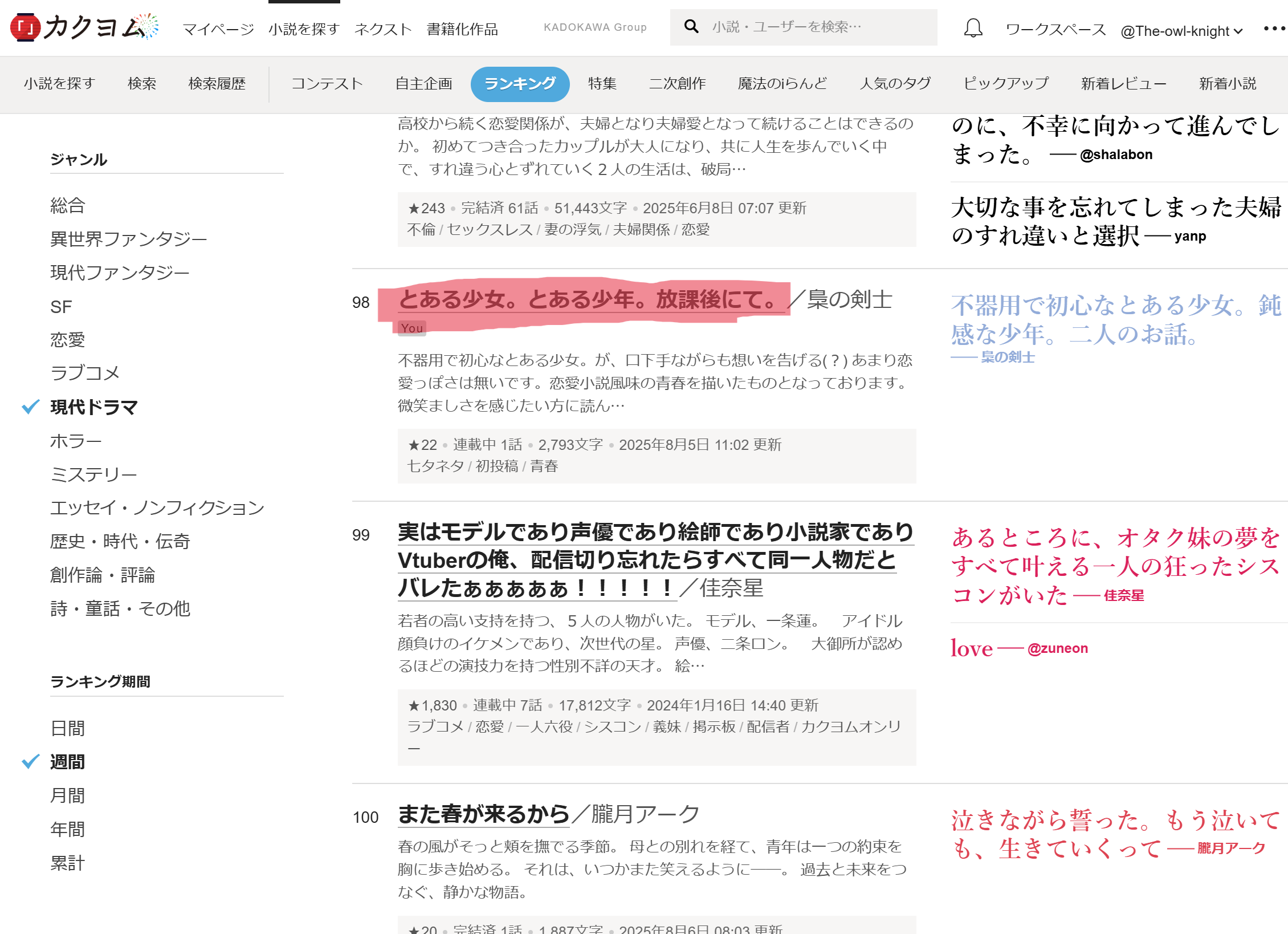Expand the @The-owl-knight account dropdown
The height and width of the screenshot is (934, 1288).
pyautogui.click(x=1181, y=31)
